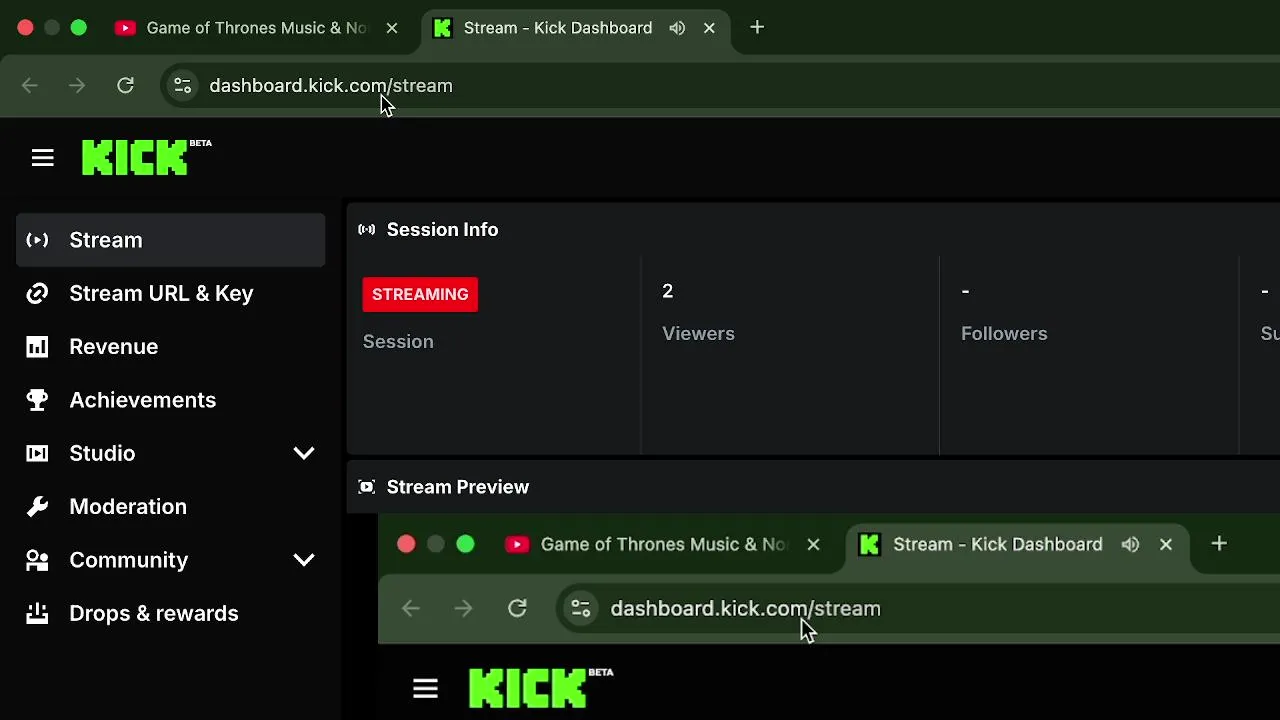The height and width of the screenshot is (720, 1280).
Task: Expand the Studio section chevron
Action: click(304, 453)
